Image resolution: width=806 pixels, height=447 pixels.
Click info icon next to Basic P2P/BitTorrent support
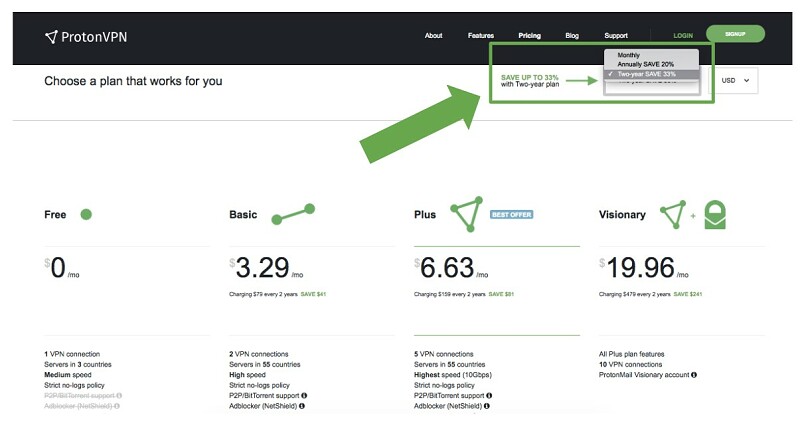coord(304,396)
